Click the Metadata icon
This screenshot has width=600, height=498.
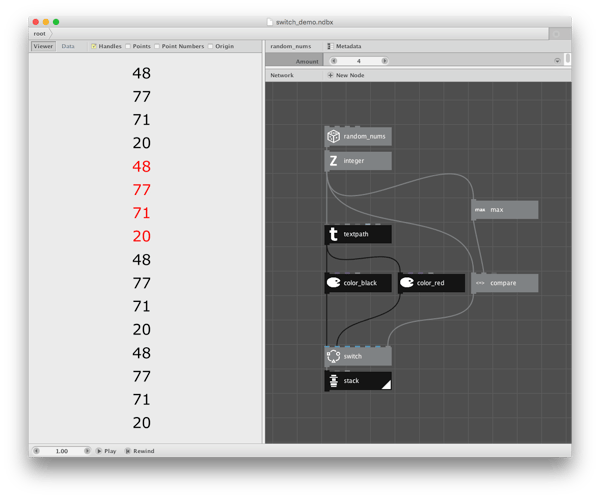coord(329,46)
